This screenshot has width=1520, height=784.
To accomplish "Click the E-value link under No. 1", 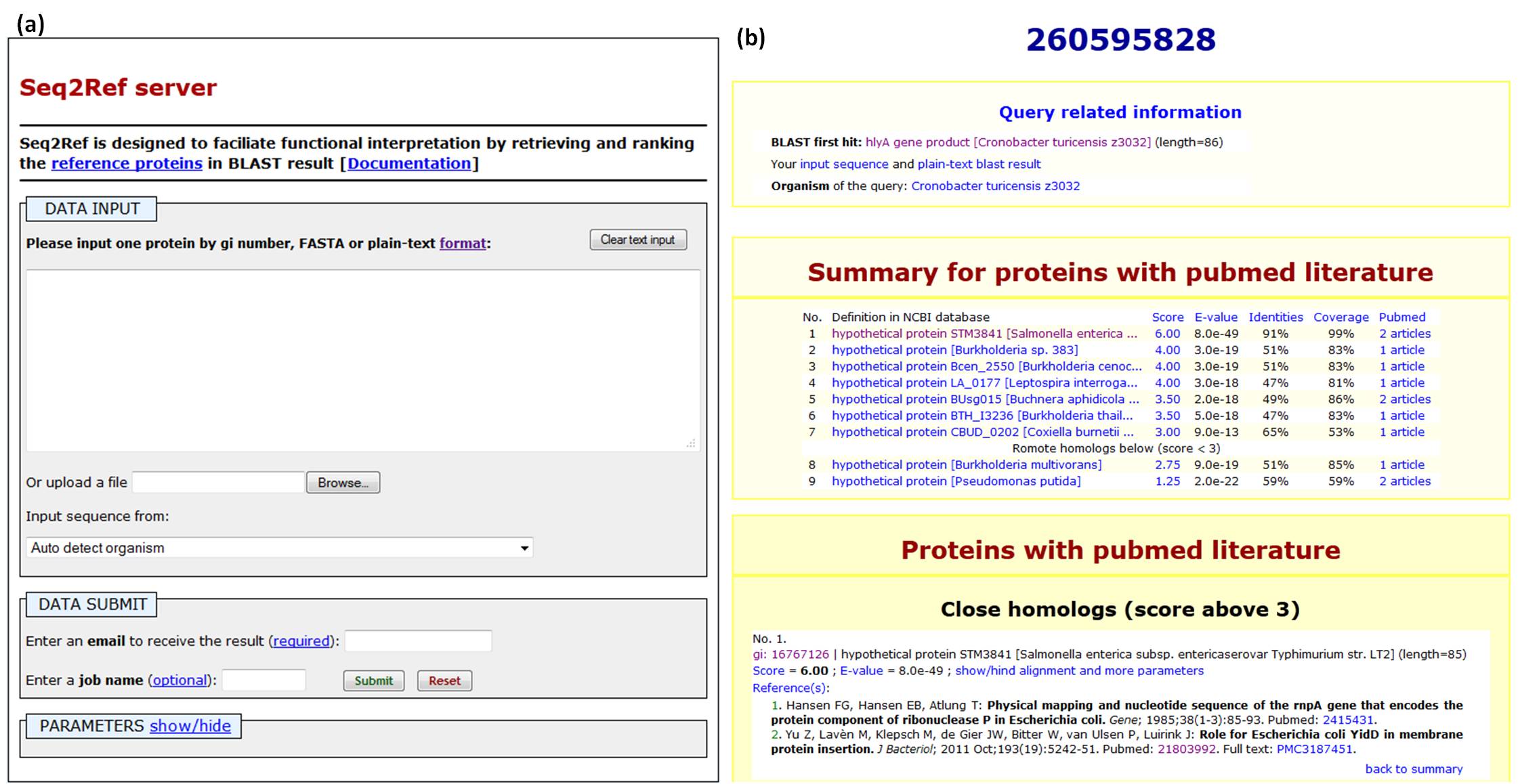I will 862,671.
